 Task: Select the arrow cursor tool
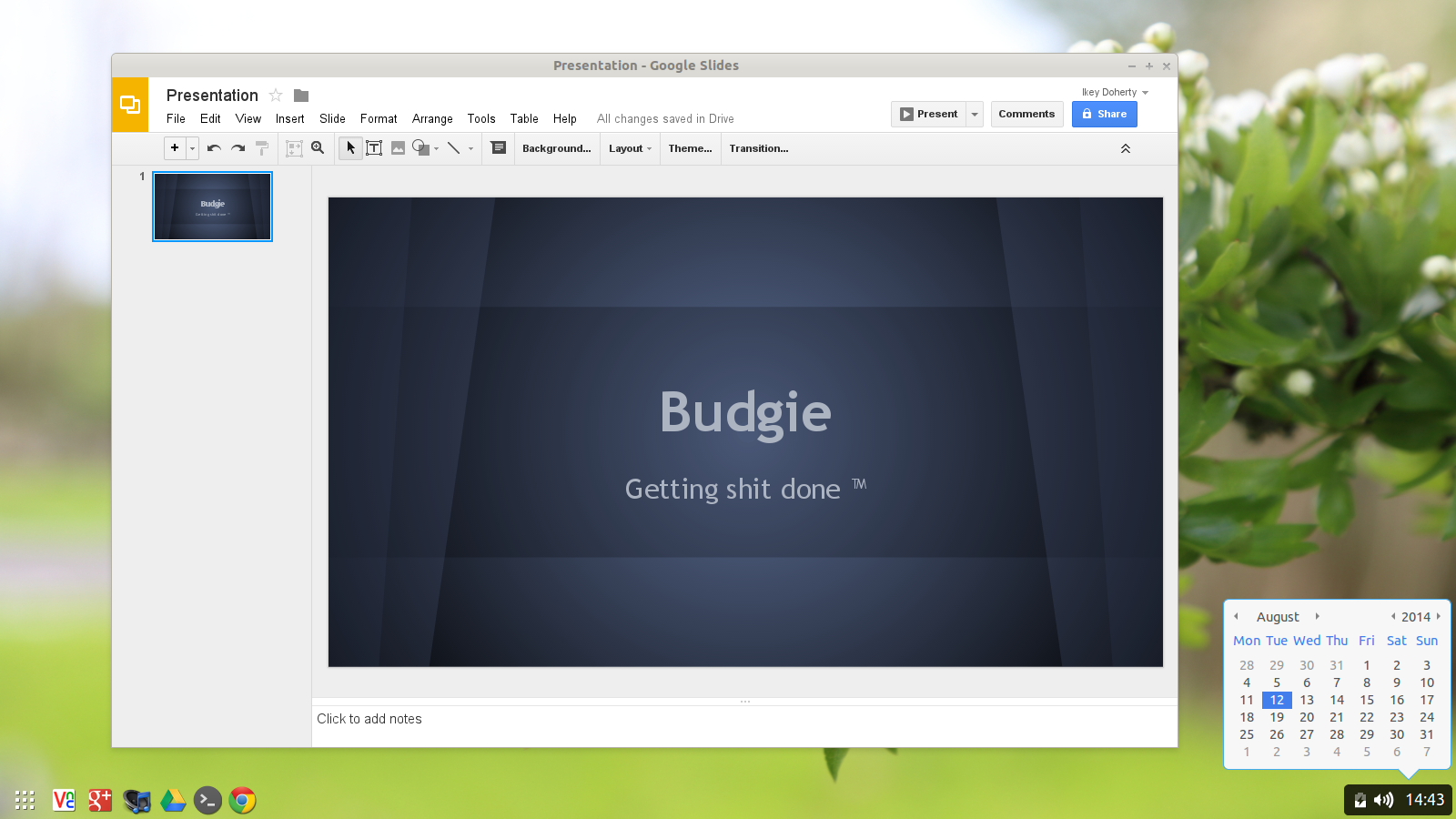(x=350, y=148)
